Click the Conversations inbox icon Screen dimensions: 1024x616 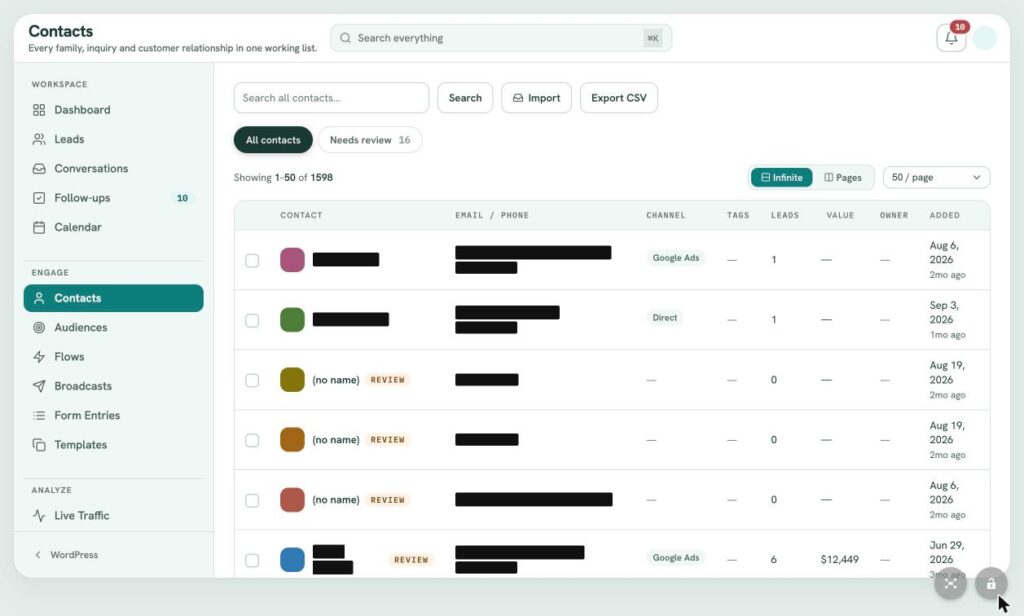point(39,169)
